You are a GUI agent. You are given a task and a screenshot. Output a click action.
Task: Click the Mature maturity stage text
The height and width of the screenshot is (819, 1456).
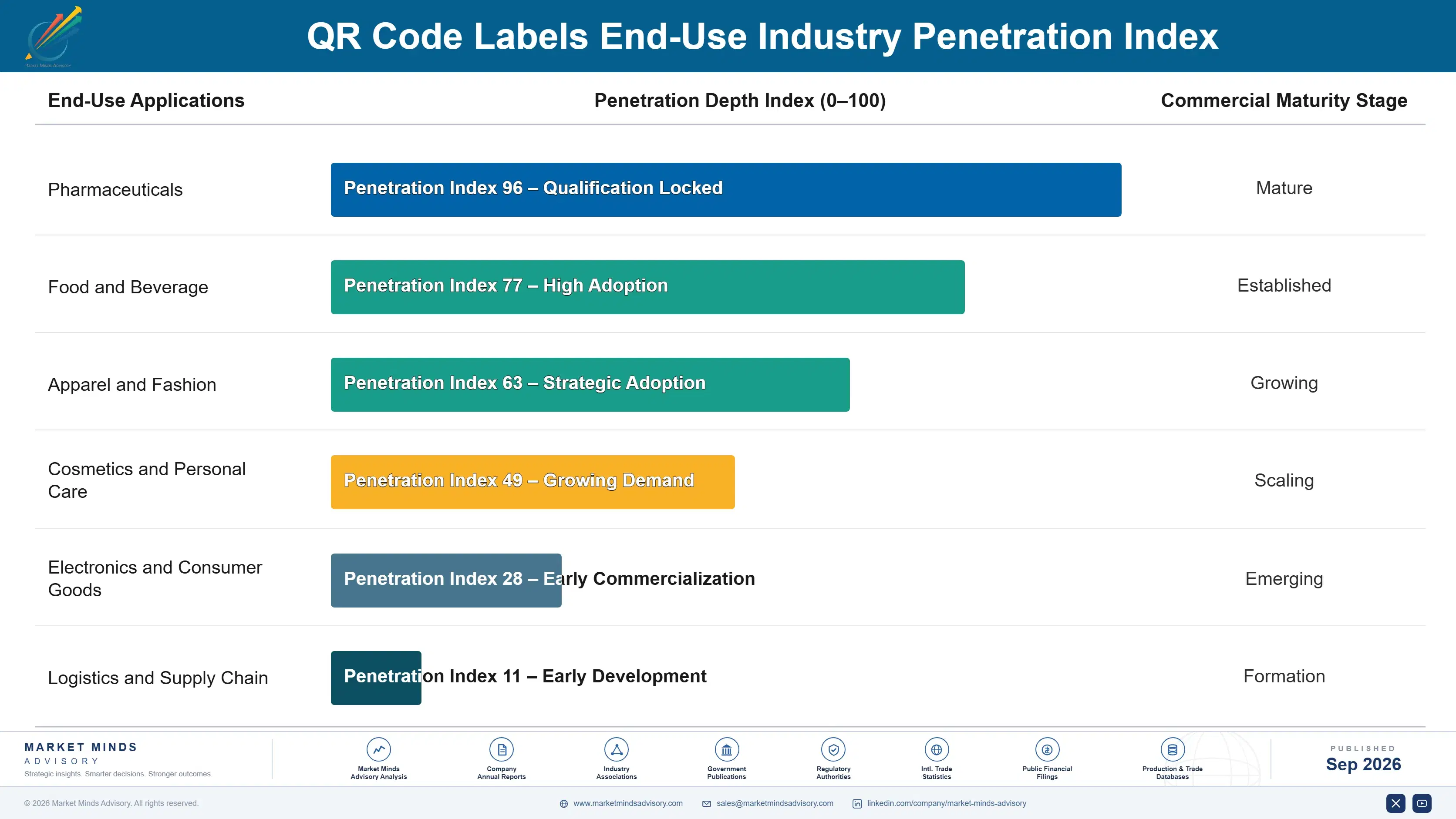1284,188
